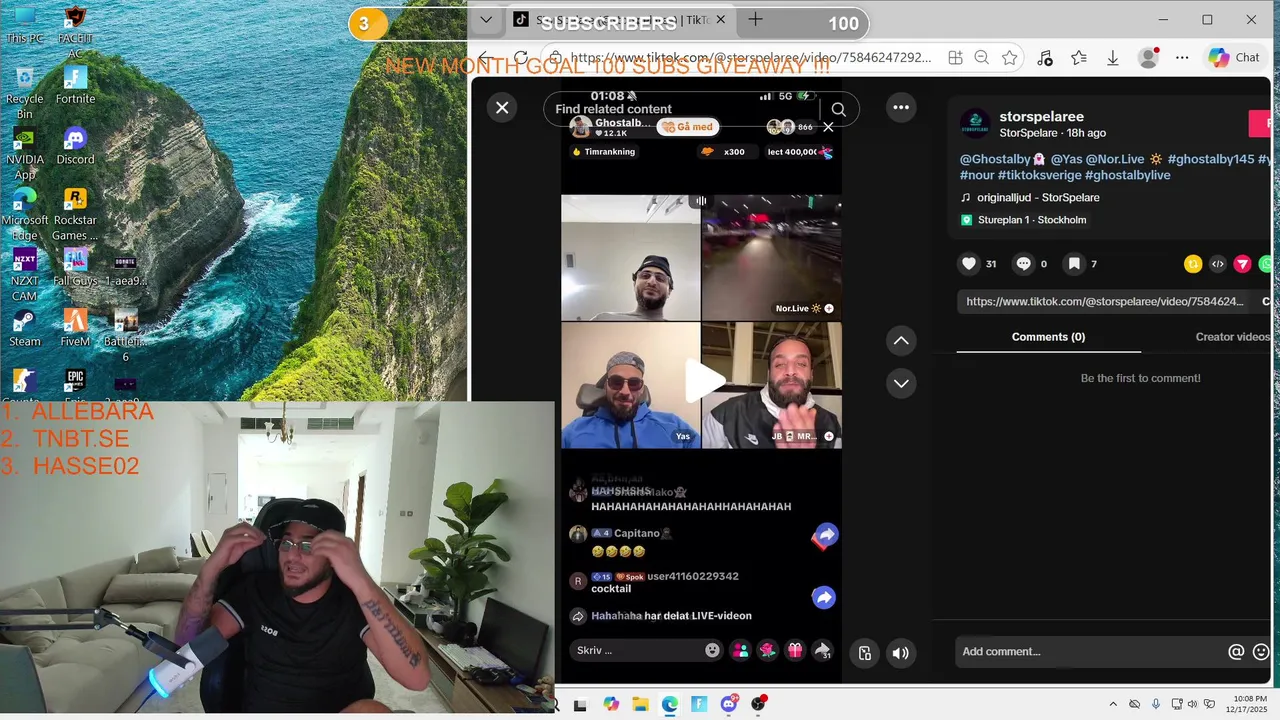1280x720 pixels.
Task: Open OBS Studio from the taskbar
Action: pos(758,704)
